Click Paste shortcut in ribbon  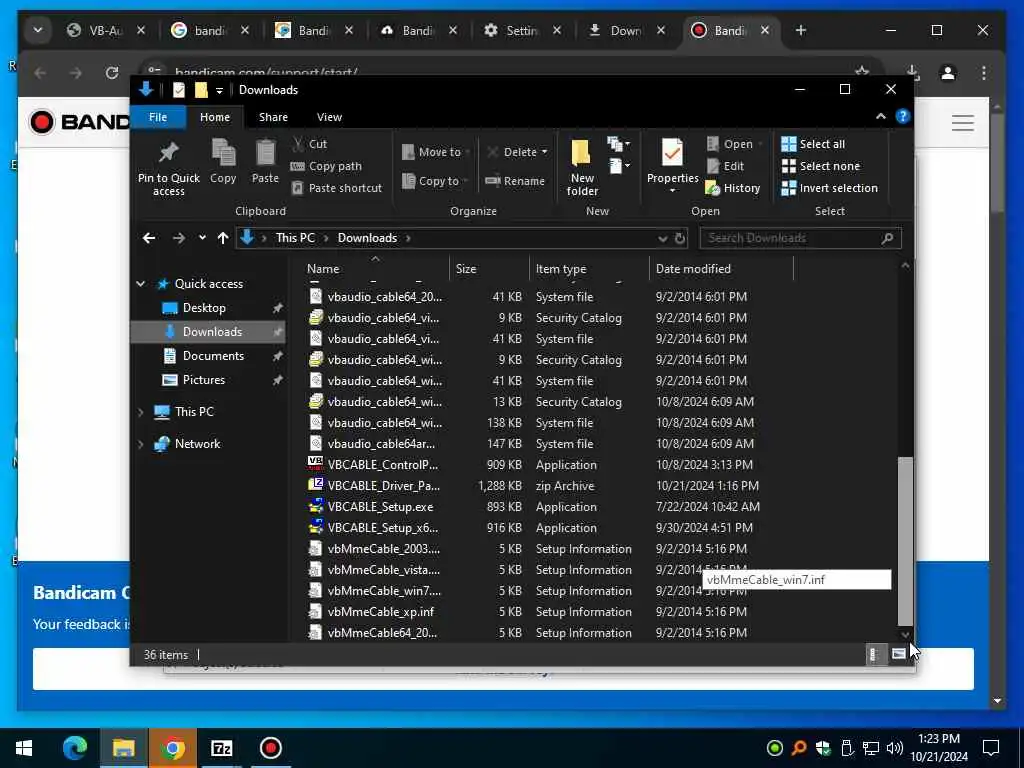tap(336, 188)
